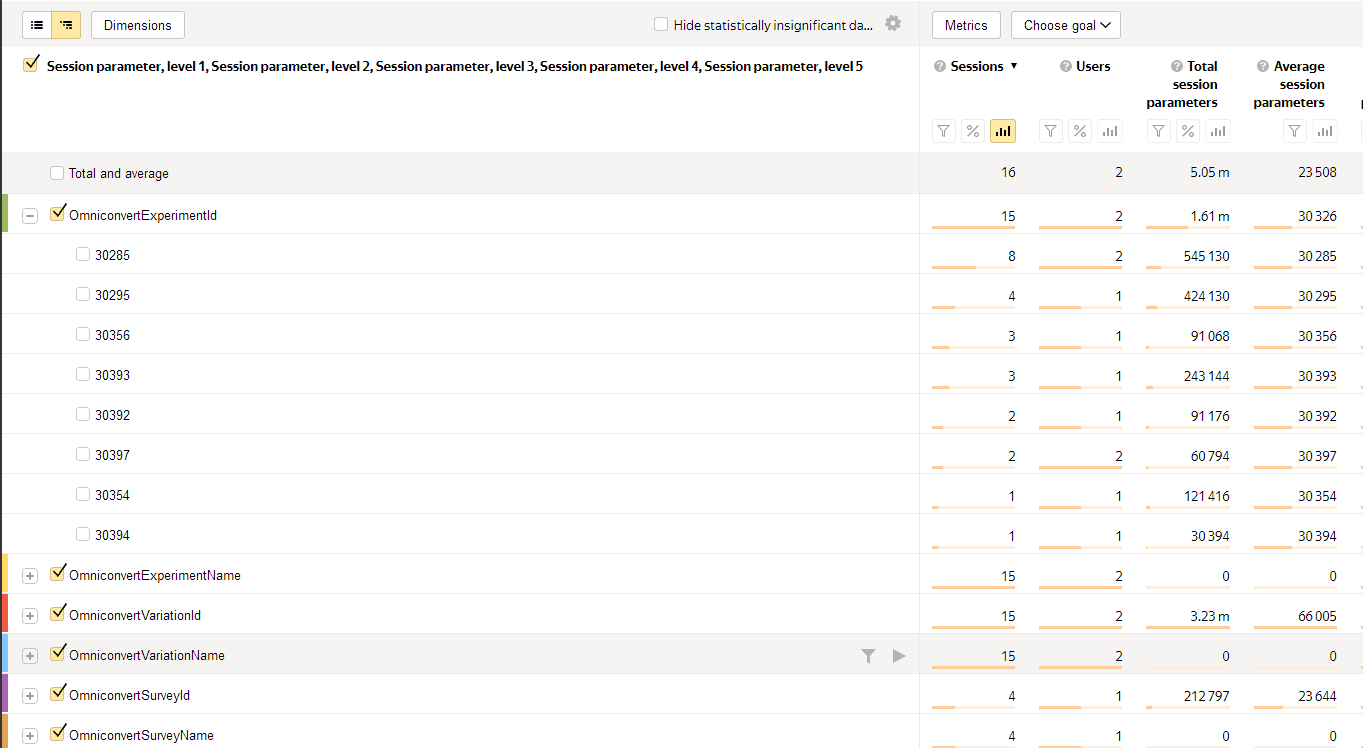Image resolution: width=1363 pixels, height=748 pixels.
Task: Expand the OmniconvertVariationName row
Action: [30, 656]
